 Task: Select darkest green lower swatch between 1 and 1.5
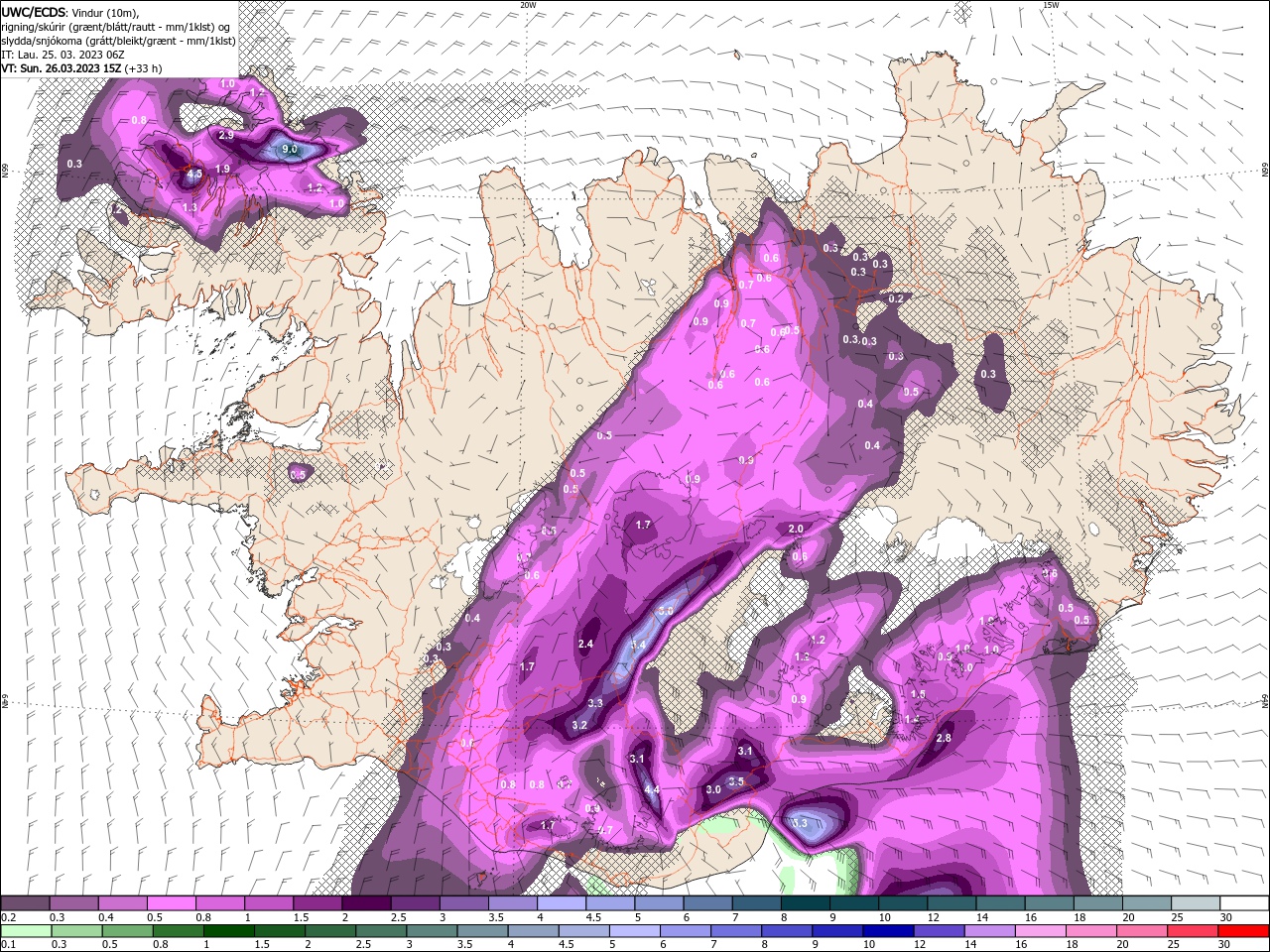point(229,931)
